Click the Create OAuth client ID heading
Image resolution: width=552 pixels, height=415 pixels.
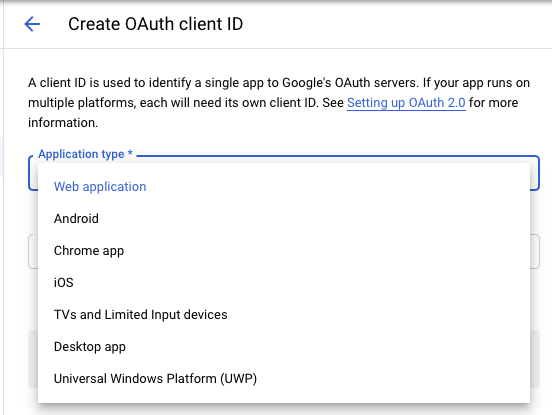coord(156,24)
